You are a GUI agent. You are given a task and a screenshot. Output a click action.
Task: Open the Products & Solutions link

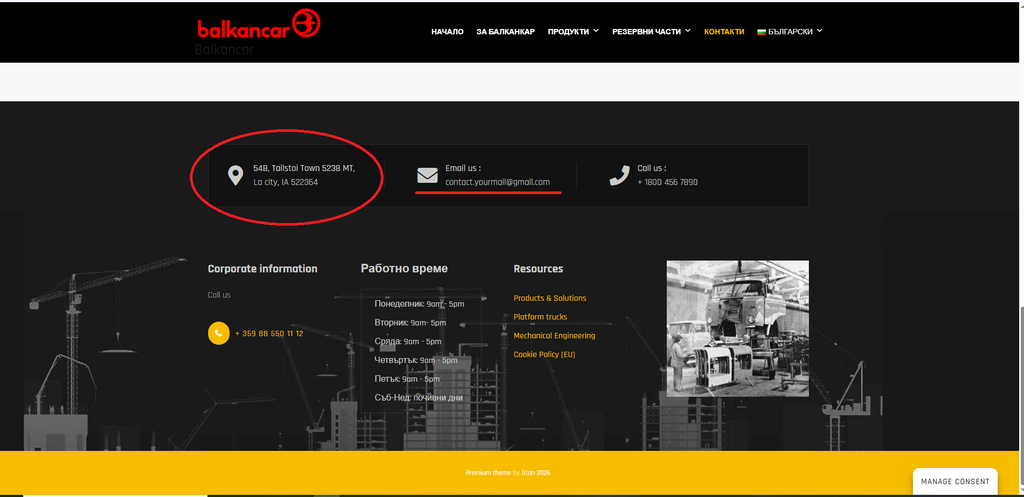coord(550,298)
